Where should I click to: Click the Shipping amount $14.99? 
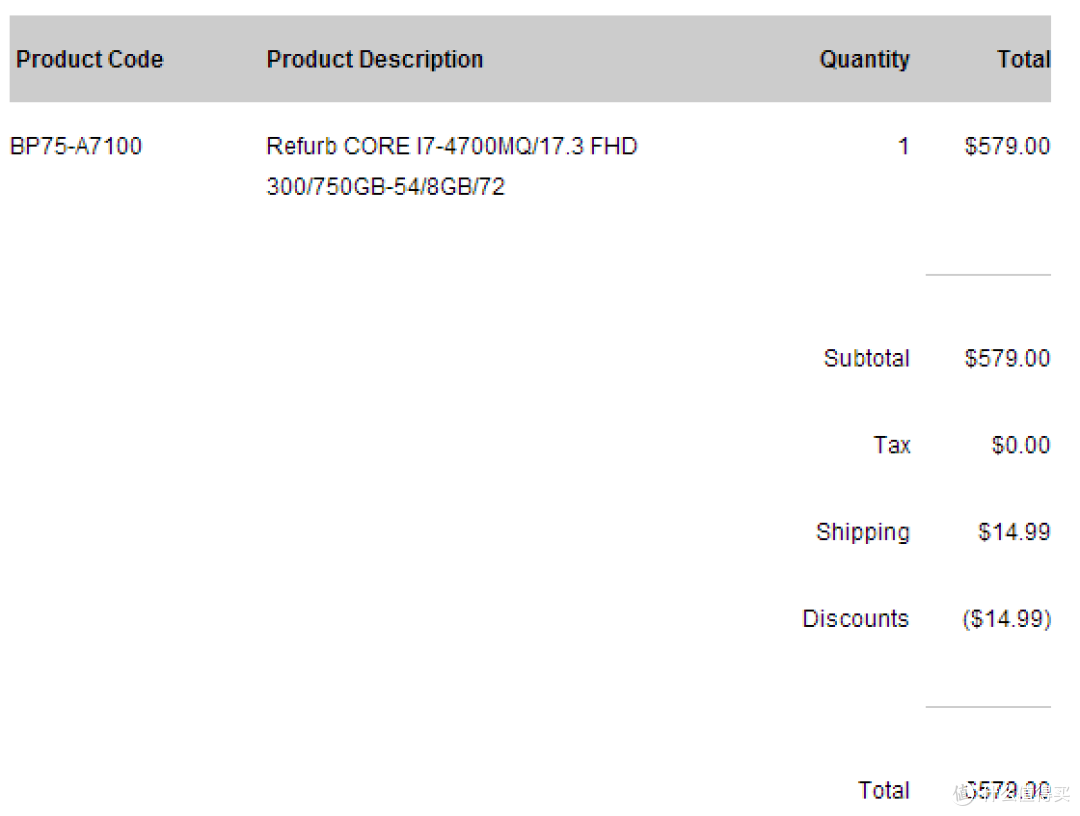[1014, 532]
